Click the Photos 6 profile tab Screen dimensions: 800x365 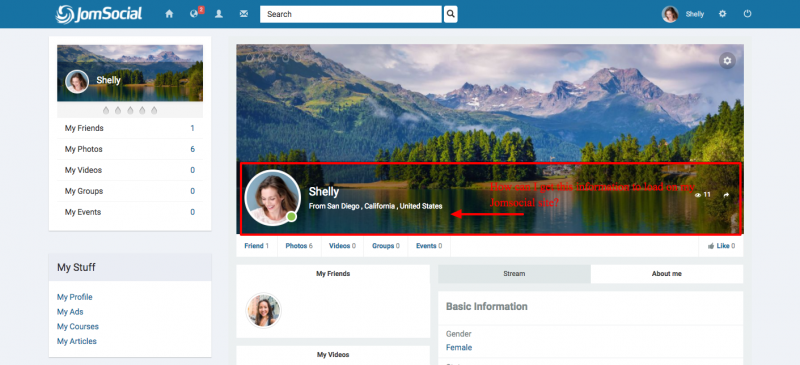coord(299,246)
